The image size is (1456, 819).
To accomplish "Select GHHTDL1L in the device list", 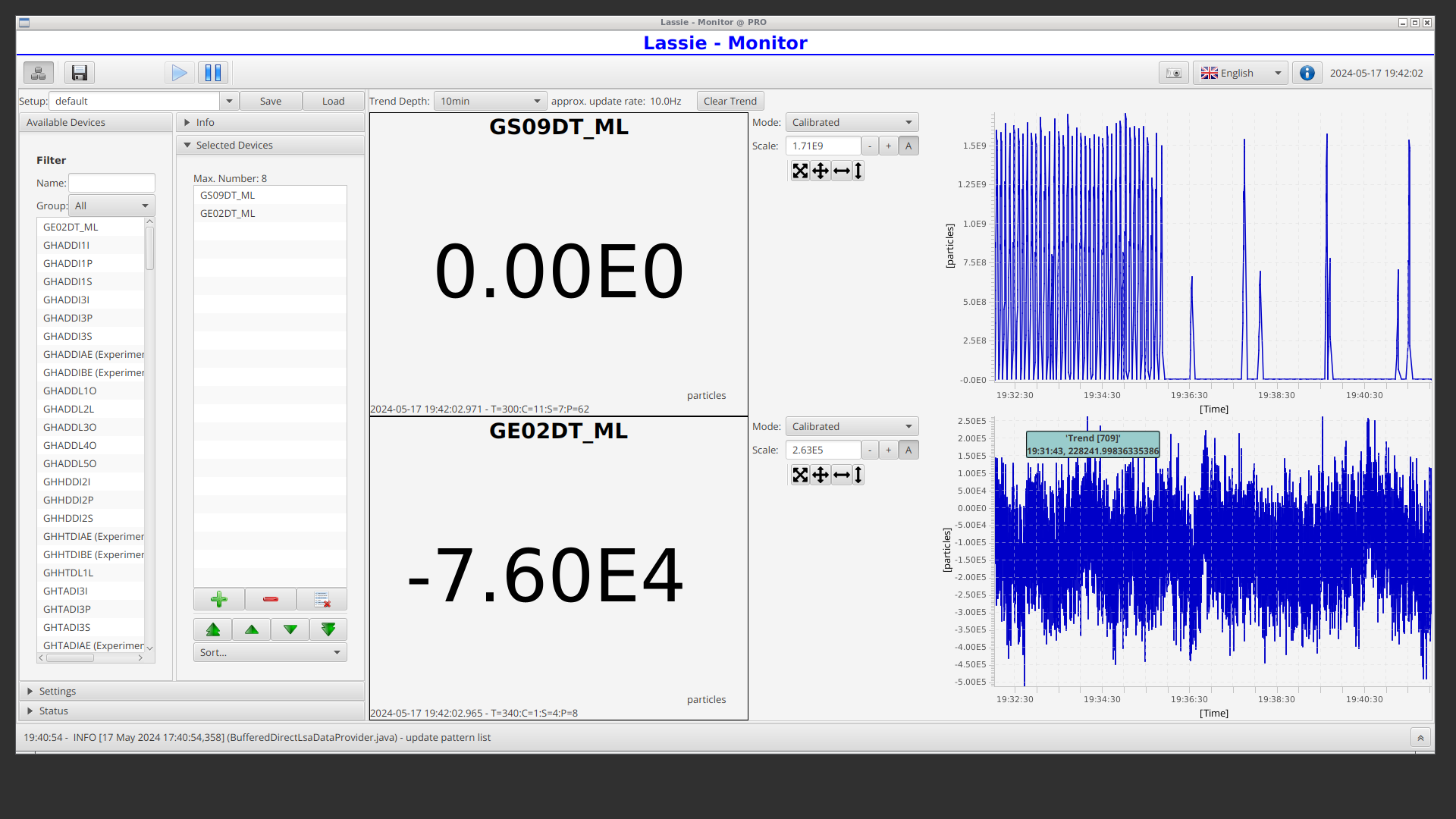I will (90, 573).
